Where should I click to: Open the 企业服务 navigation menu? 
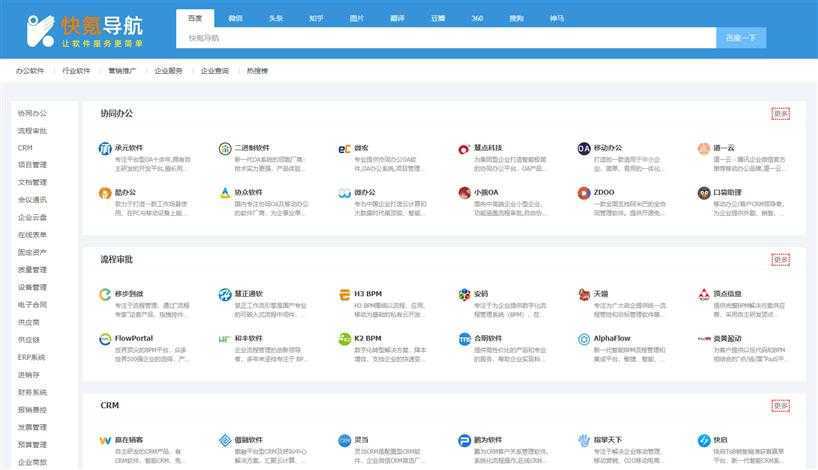coord(169,70)
